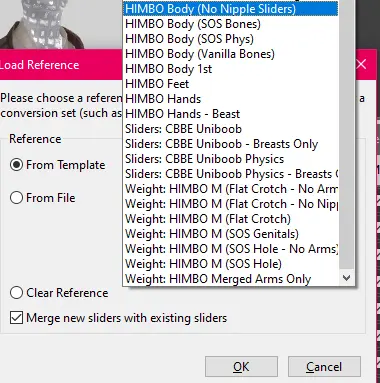380x383 pixels.
Task: Pick the HIMBO Hands entry
Action: 231,99
